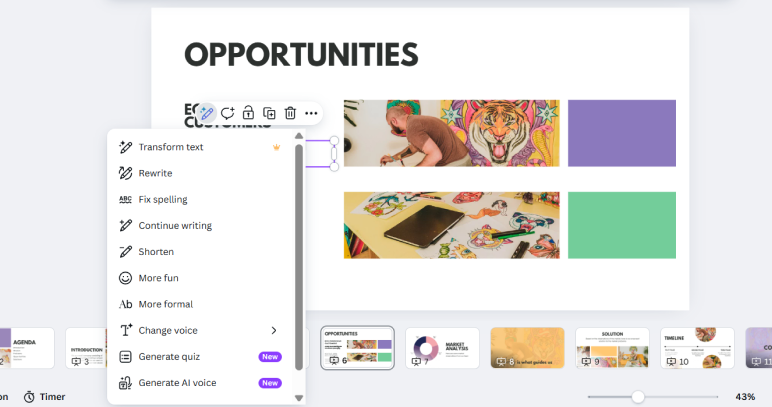Open slide 7 Market Analysis thumbnail
Image resolution: width=772 pixels, height=407 pixels.
pyautogui.click(x=442, y=348)
